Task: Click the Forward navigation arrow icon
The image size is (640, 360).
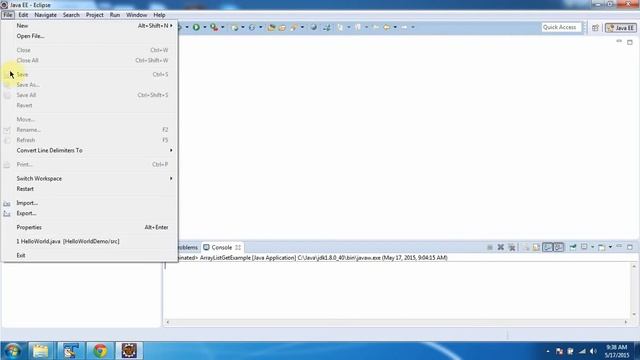Action: click(404, 27)
